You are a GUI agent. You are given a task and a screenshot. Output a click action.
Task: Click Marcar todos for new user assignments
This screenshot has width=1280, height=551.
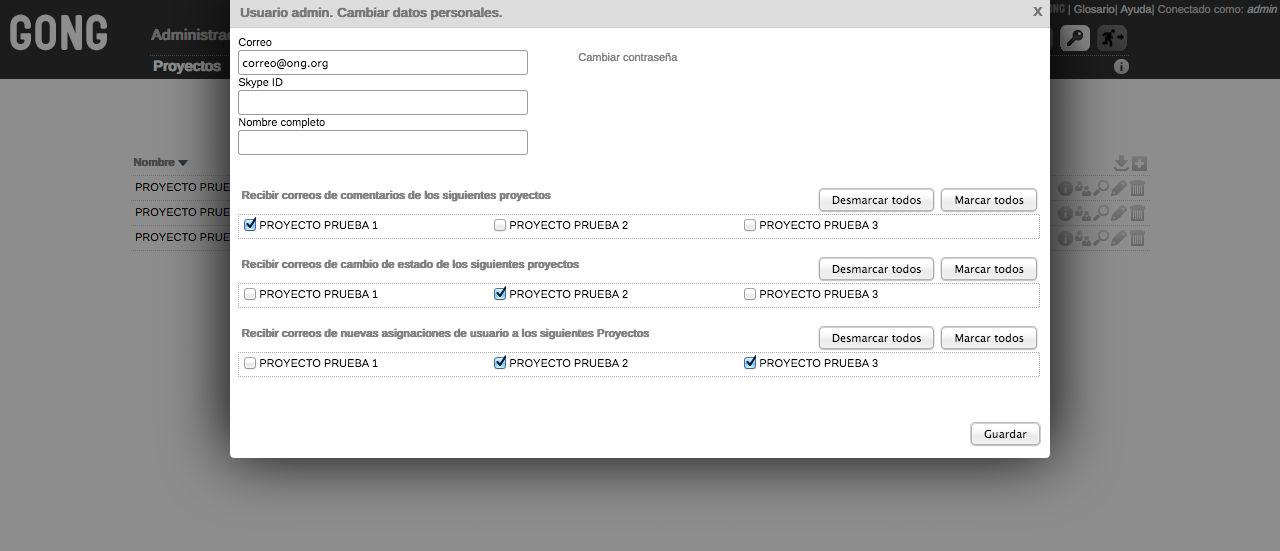[989, 338]
